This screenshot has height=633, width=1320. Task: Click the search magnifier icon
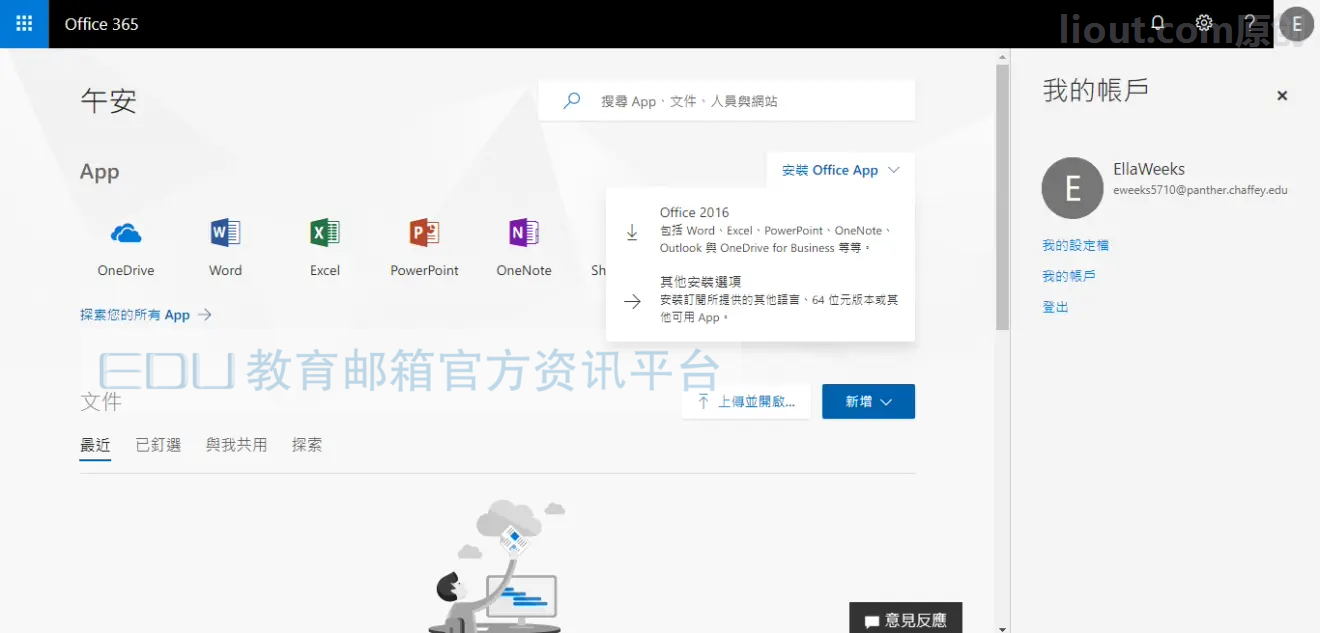pos(571,101)
